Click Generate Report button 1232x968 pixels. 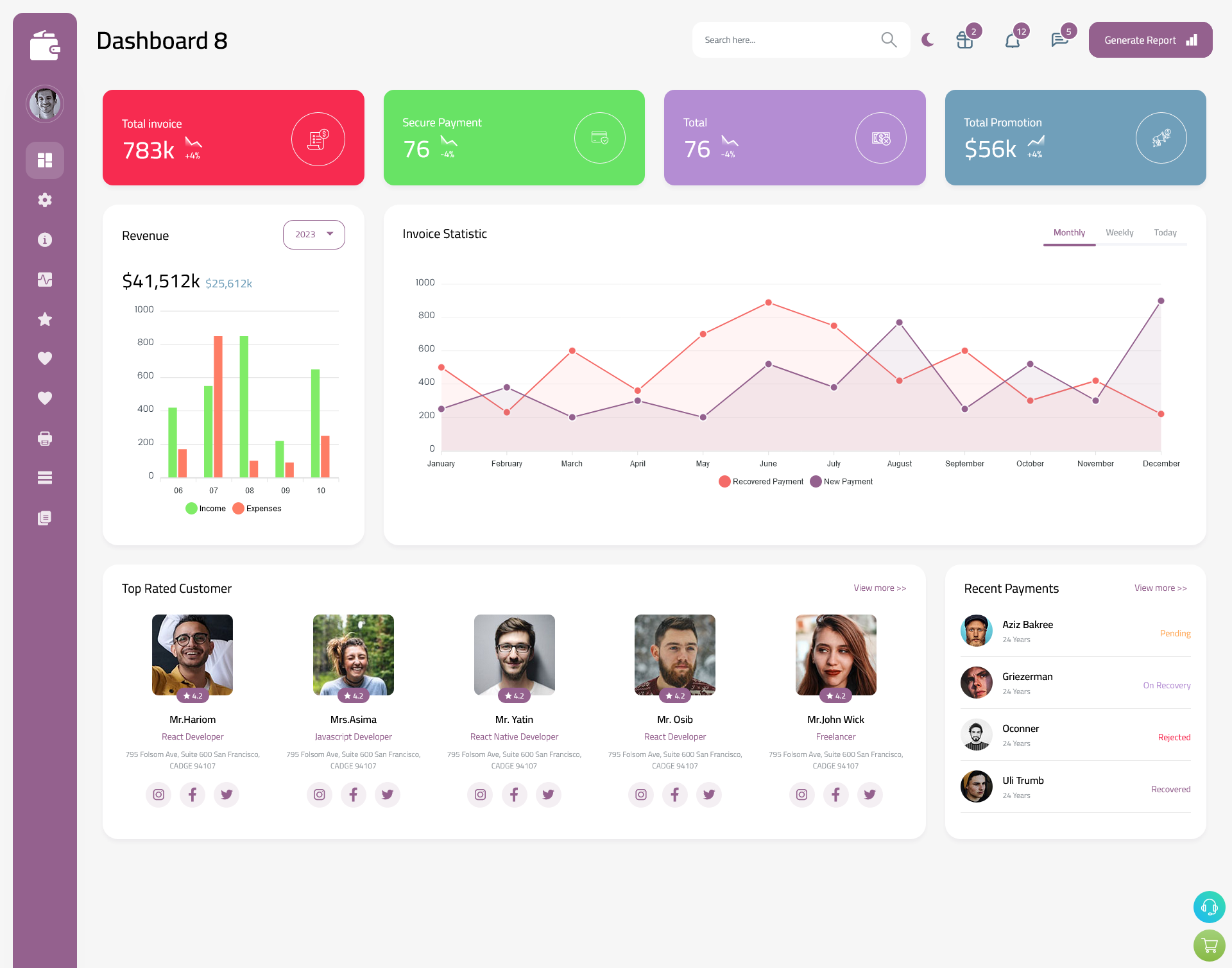pos(1149,39)
